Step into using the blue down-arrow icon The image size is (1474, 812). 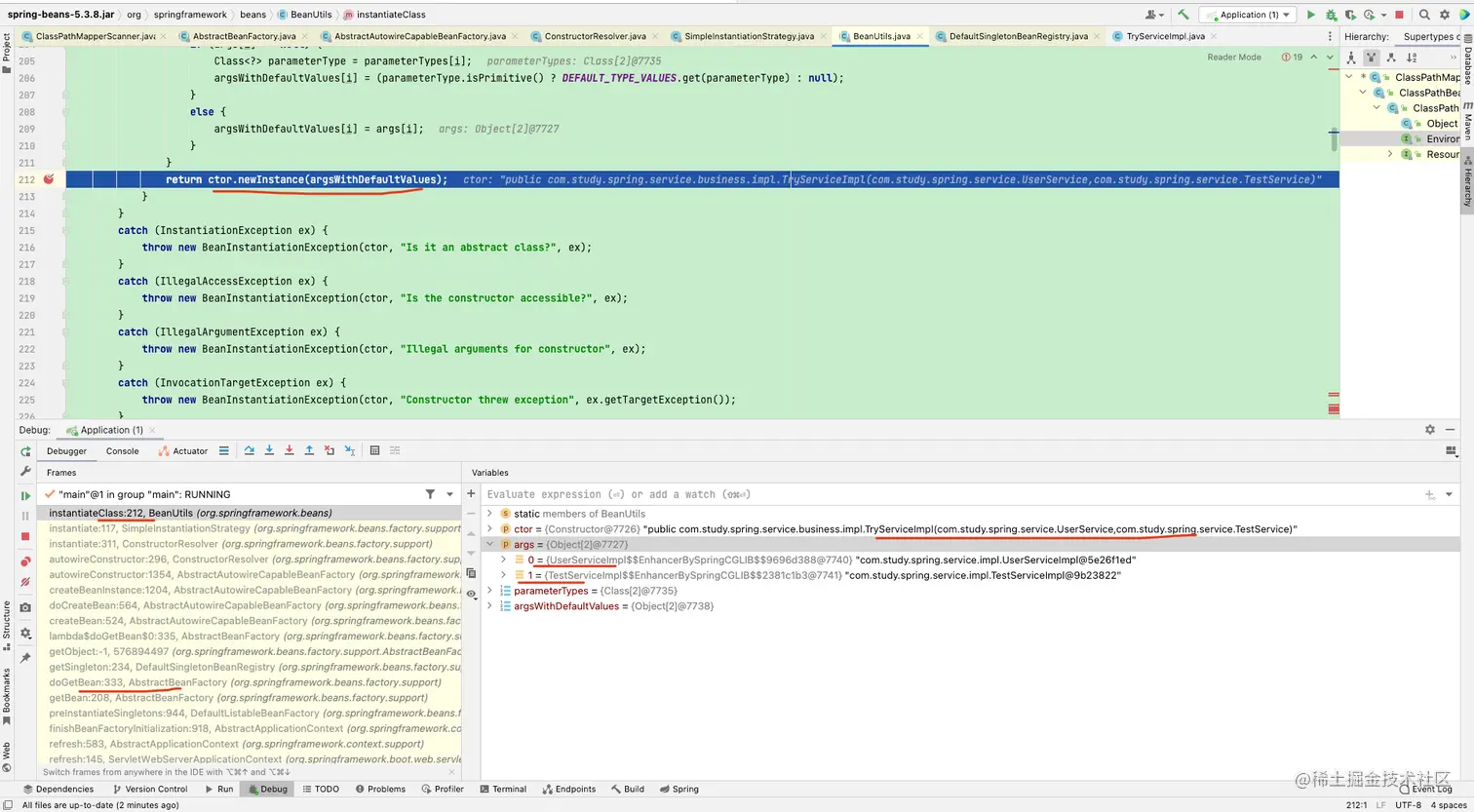[269, 450]
